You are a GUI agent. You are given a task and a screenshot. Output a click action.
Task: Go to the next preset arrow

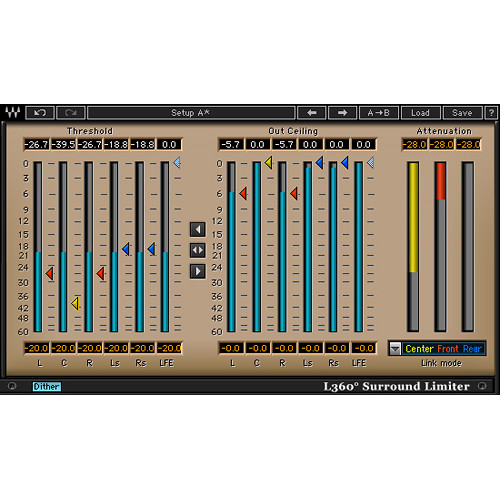tap(343, 113)
